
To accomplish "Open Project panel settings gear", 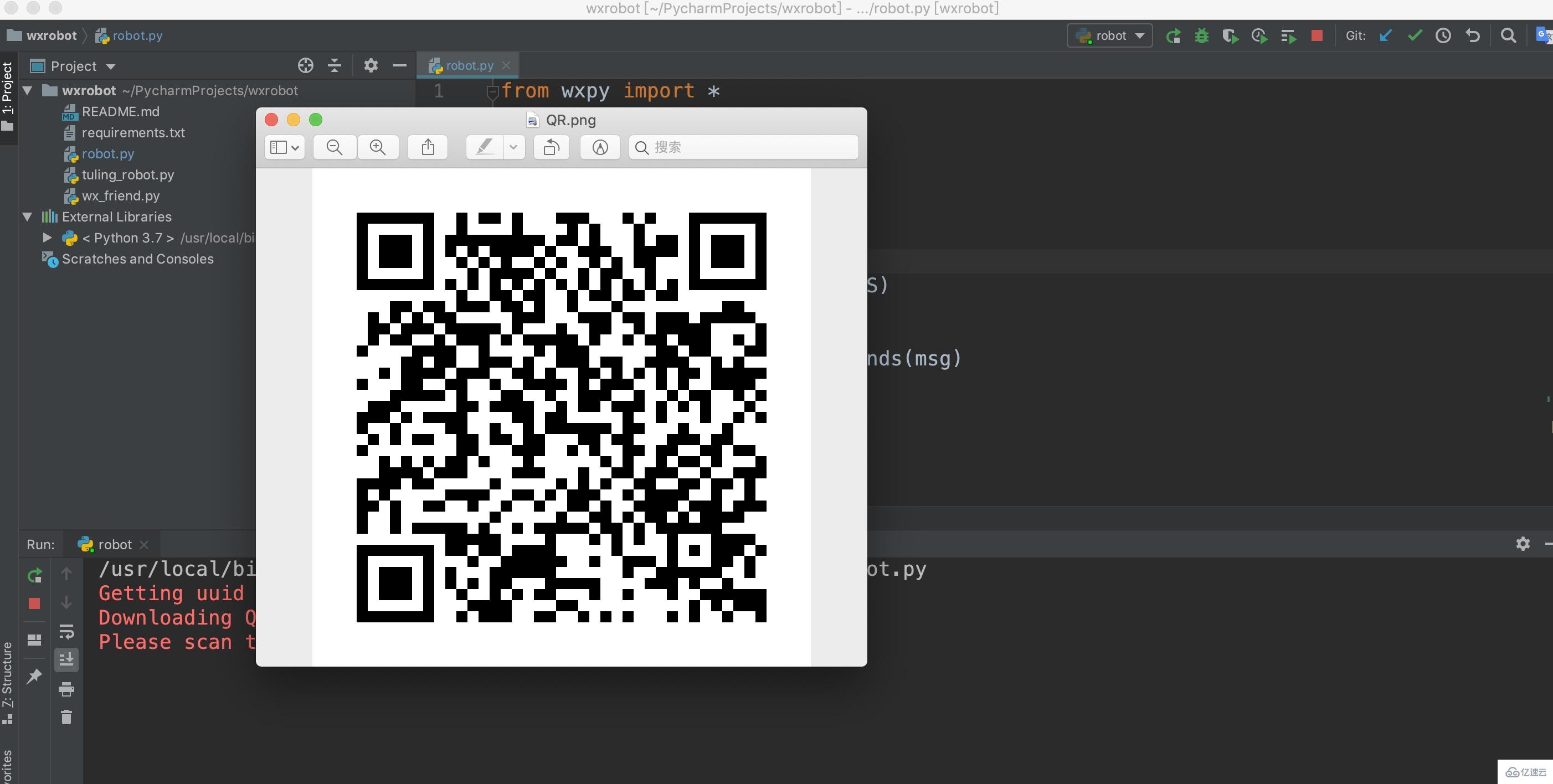I will [x=371, y=66].
